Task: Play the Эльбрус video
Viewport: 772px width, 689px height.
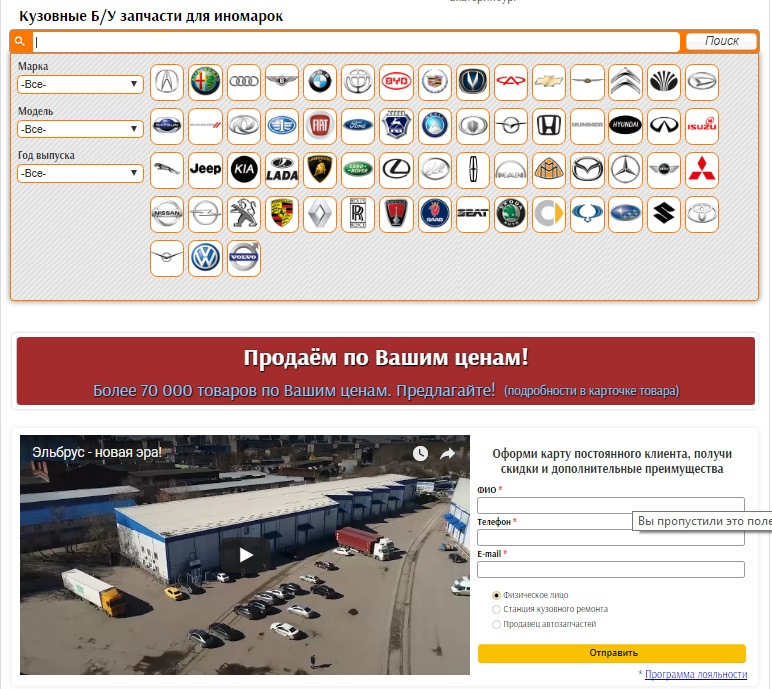Action: (245, 556)
